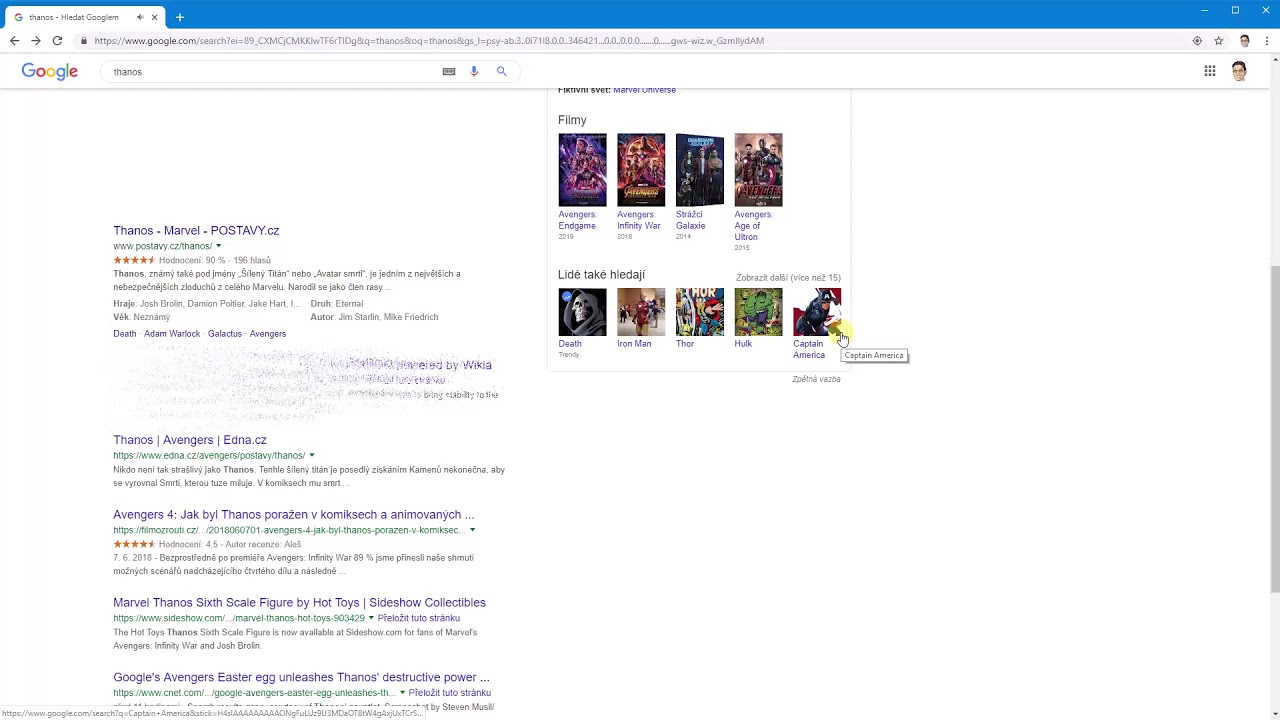
Task: Expand dropdown arrow next to postavy.cz URL
Action: point(218,246)
